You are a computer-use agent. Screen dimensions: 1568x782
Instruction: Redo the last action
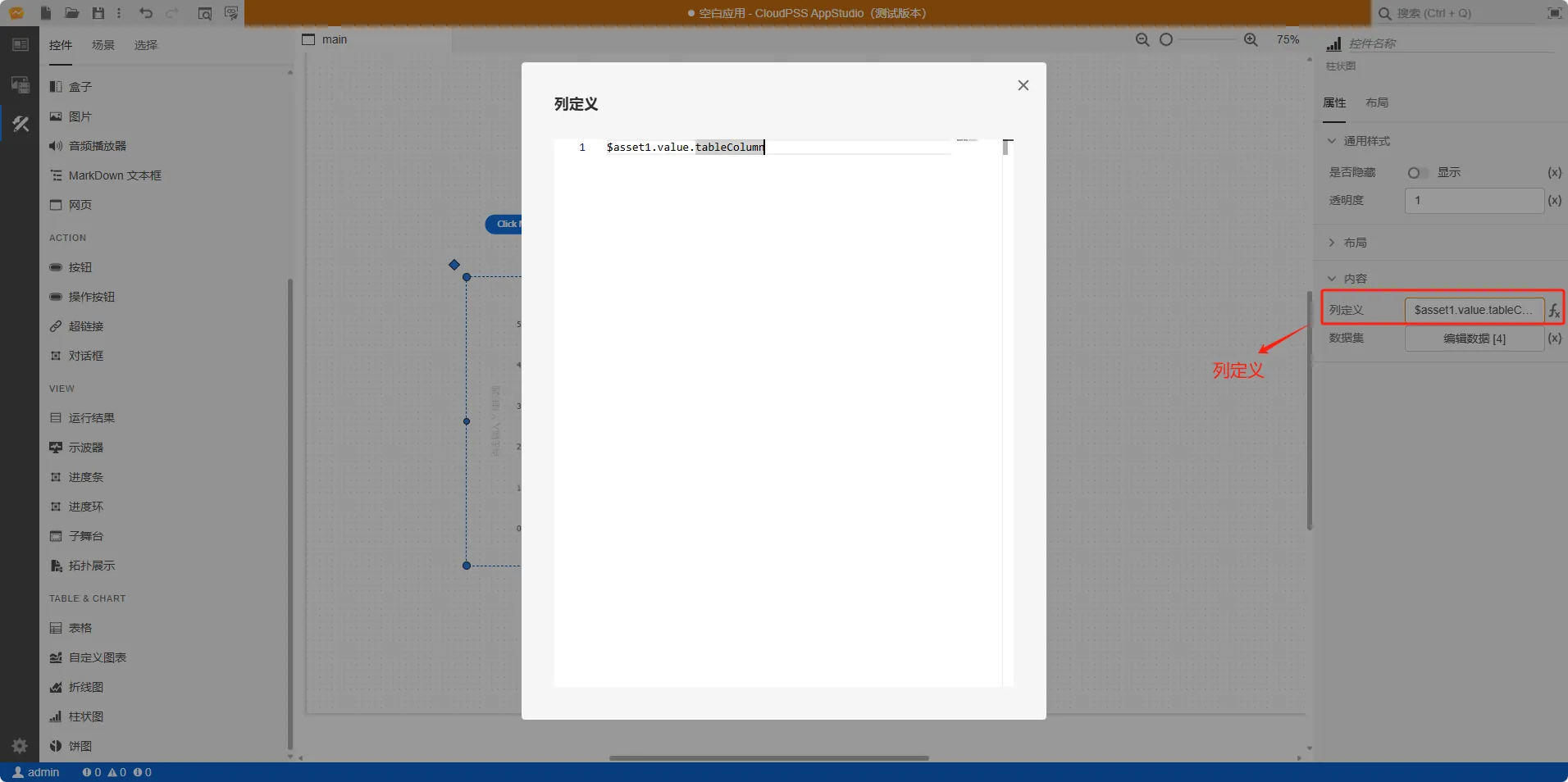coord(172,13)
